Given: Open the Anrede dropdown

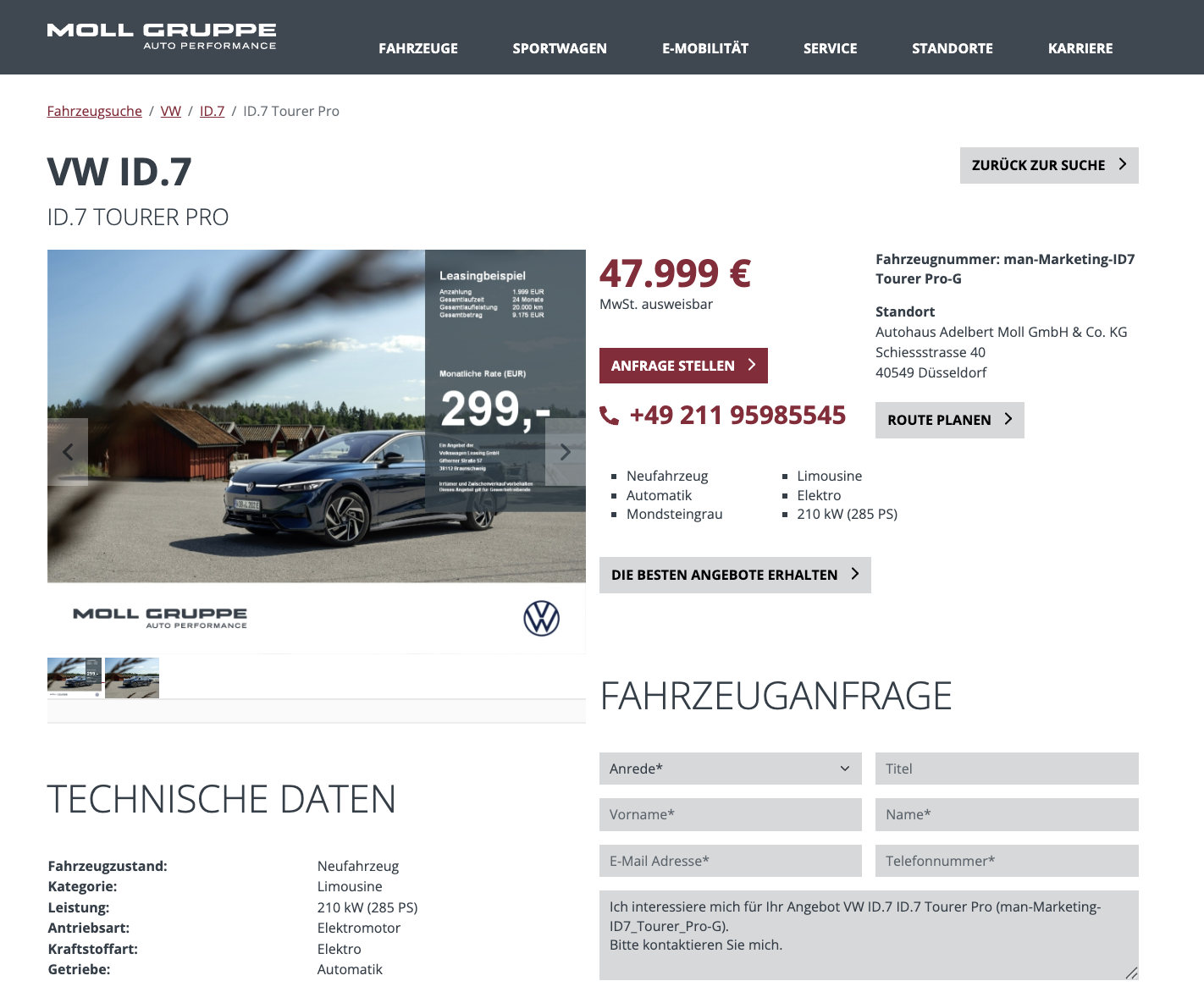Looking at the screenshot, I should tap(730, 769).
